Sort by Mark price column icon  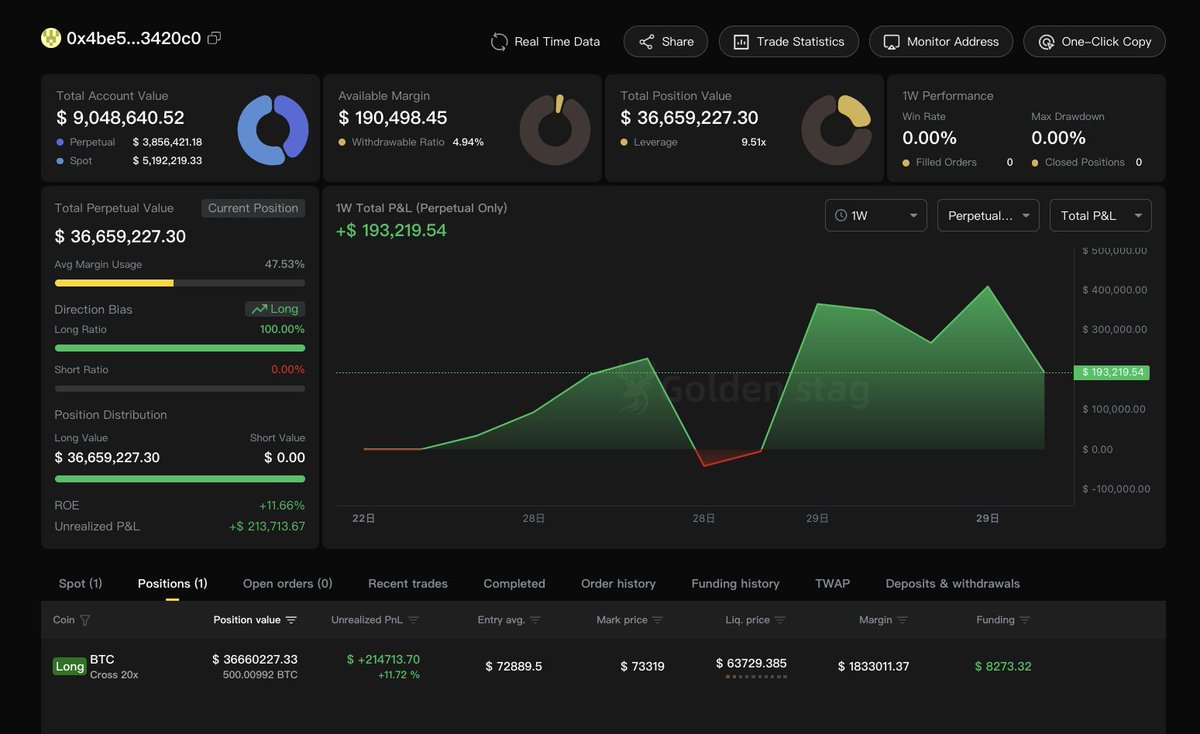click(x=658, y=620)
